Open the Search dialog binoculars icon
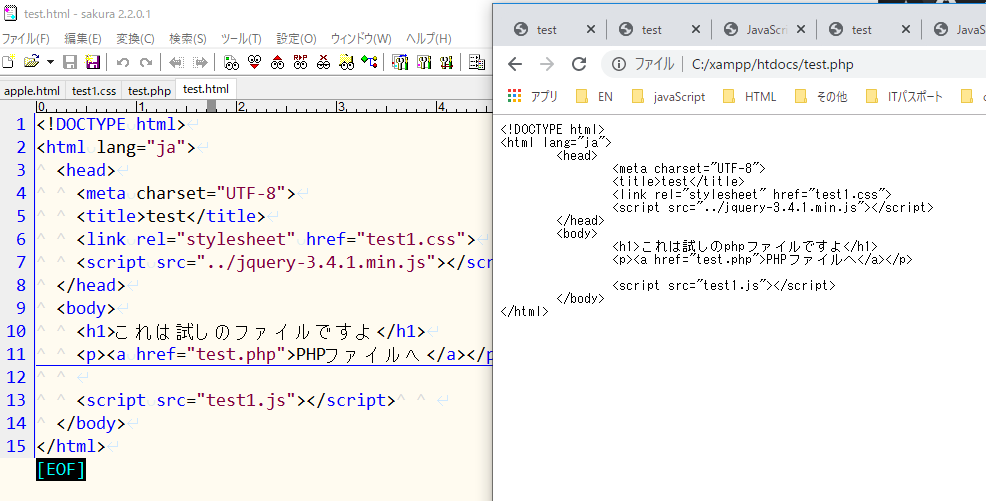This screenshot has height=501, width=986. pyautogui.click(x=231, y=62)
